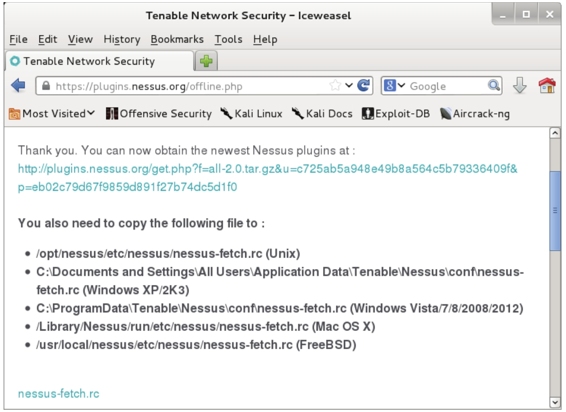
Task: Open the Exploit-DB bookmark
Action: (396, 114)
